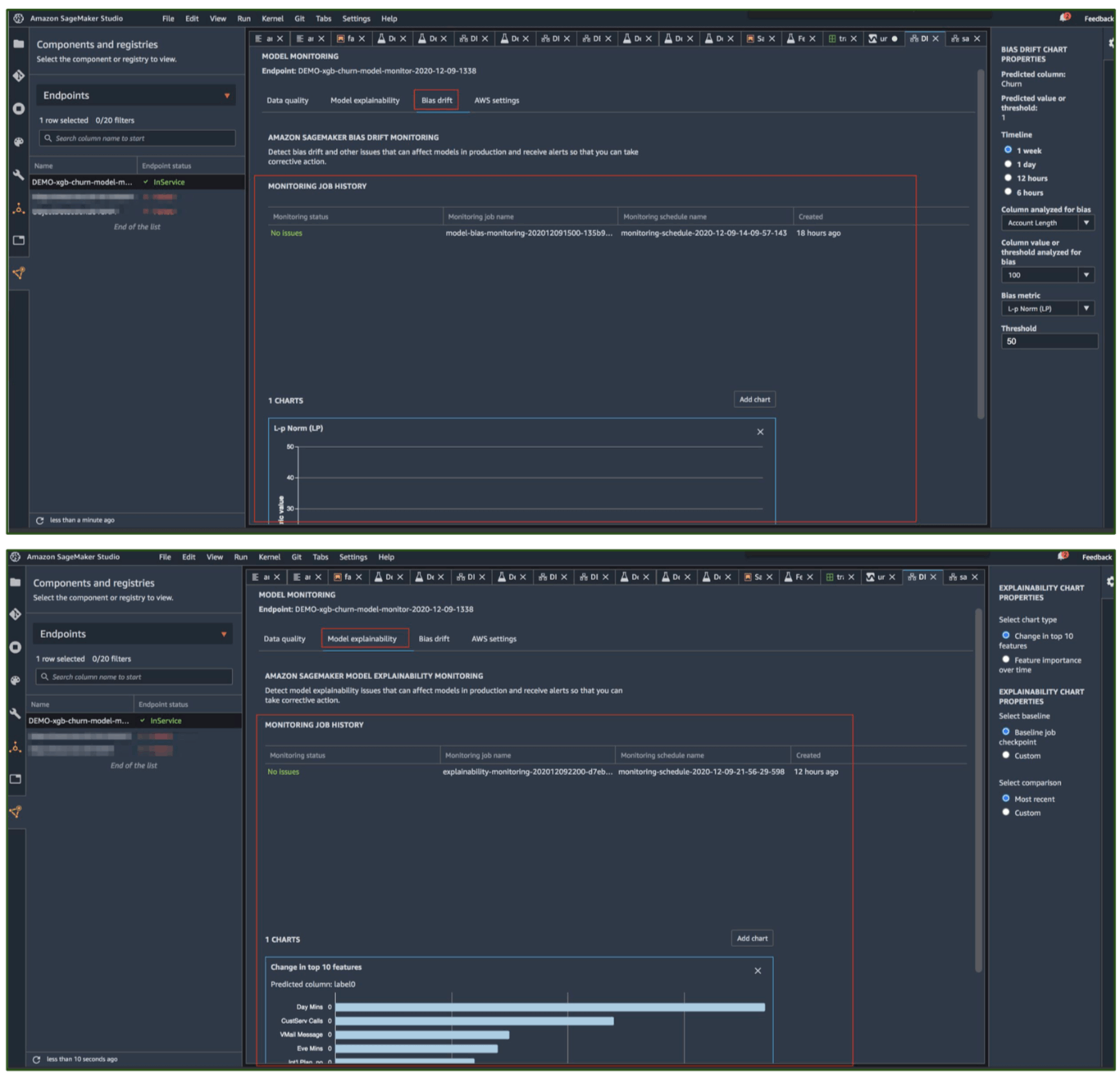Expand Endpoints dropdown in bottom window
The width and height of the screenshot is (1120, 1078).
(134, 634)
